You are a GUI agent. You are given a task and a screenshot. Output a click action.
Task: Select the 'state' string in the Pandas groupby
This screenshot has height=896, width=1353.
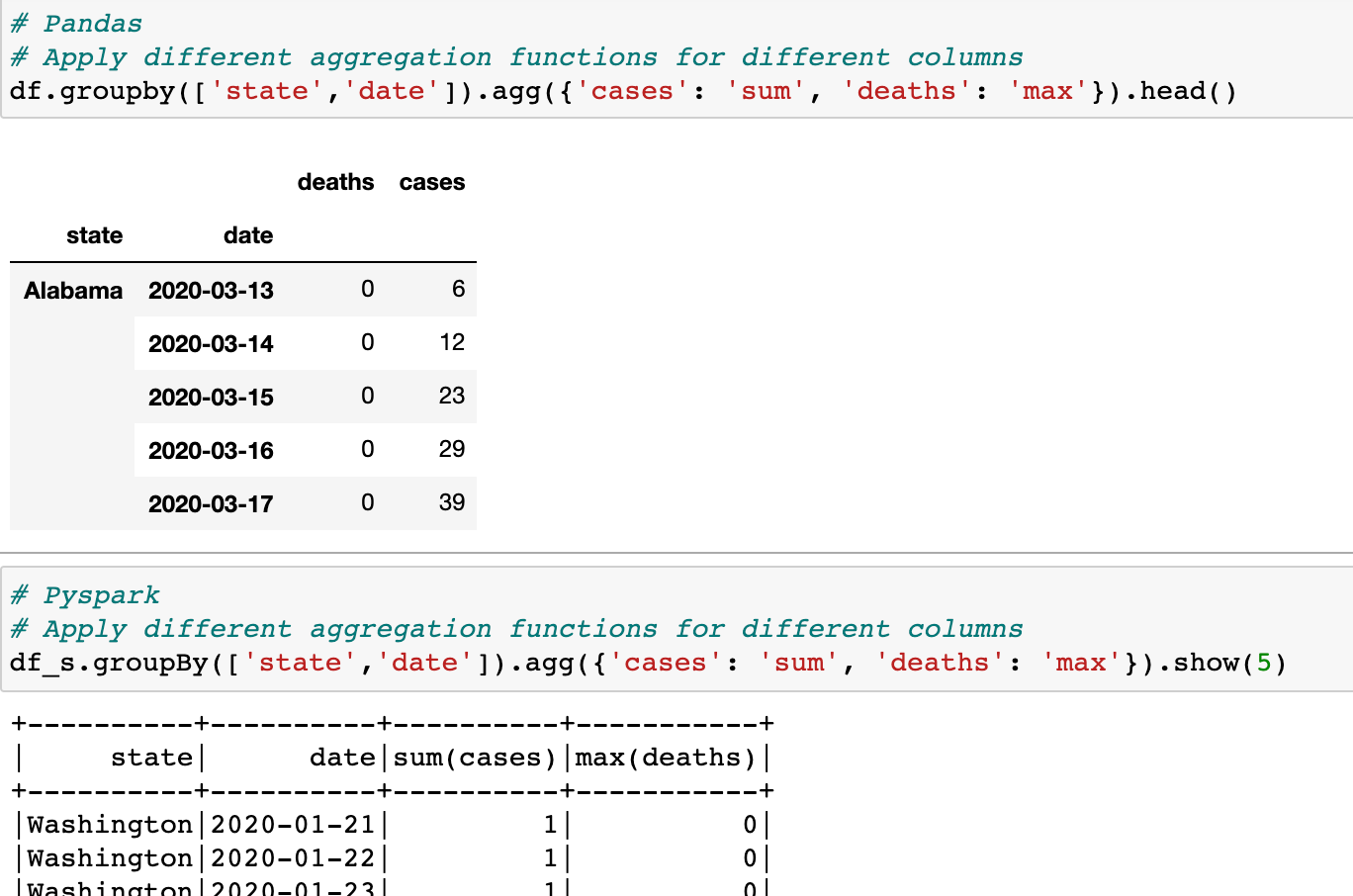[269, 91]
